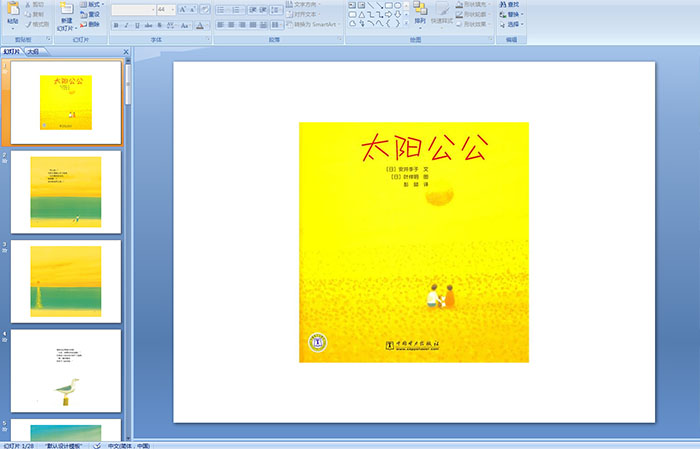The width and height of the screenshot is (700, 449).
Task: Expand the shapes gallery More arrow
Action: pyautogui.click(x=406, y=24)
